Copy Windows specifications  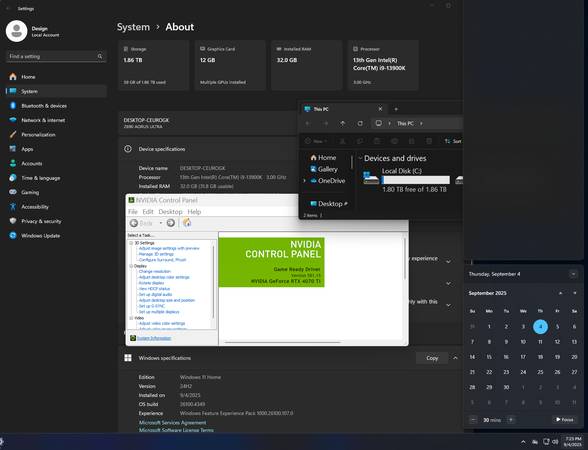point(432,358)
